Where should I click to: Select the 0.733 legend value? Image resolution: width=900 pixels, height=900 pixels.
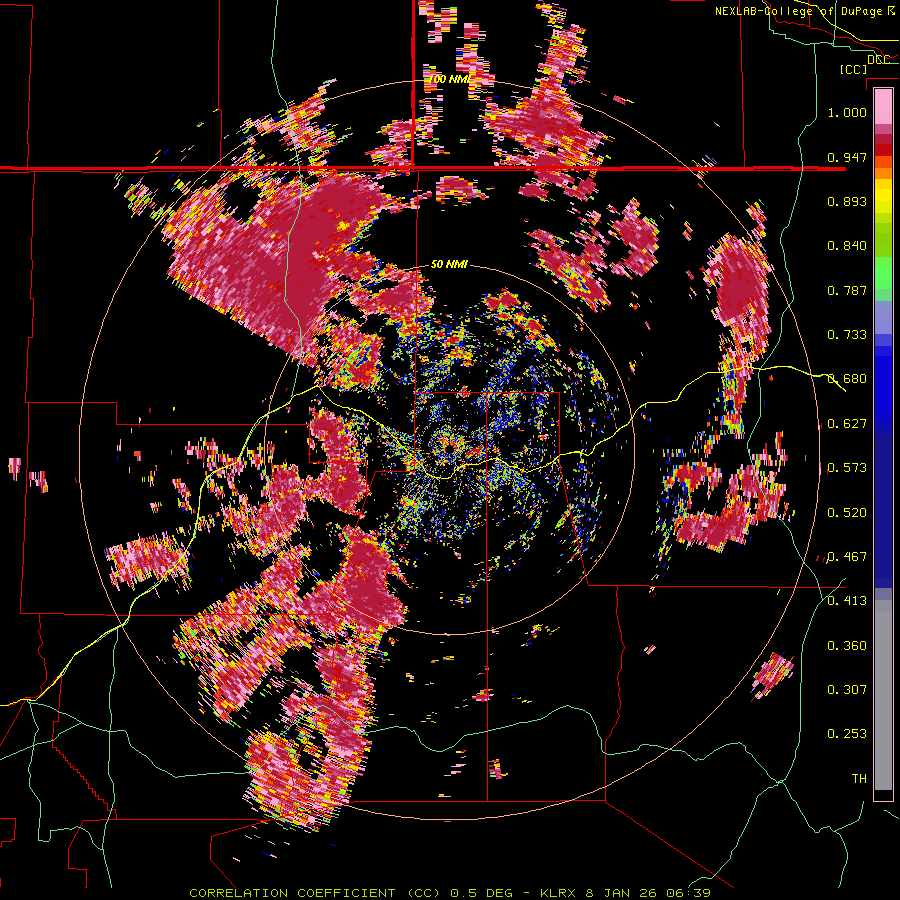pyautogui.click(x=847, y=335)
